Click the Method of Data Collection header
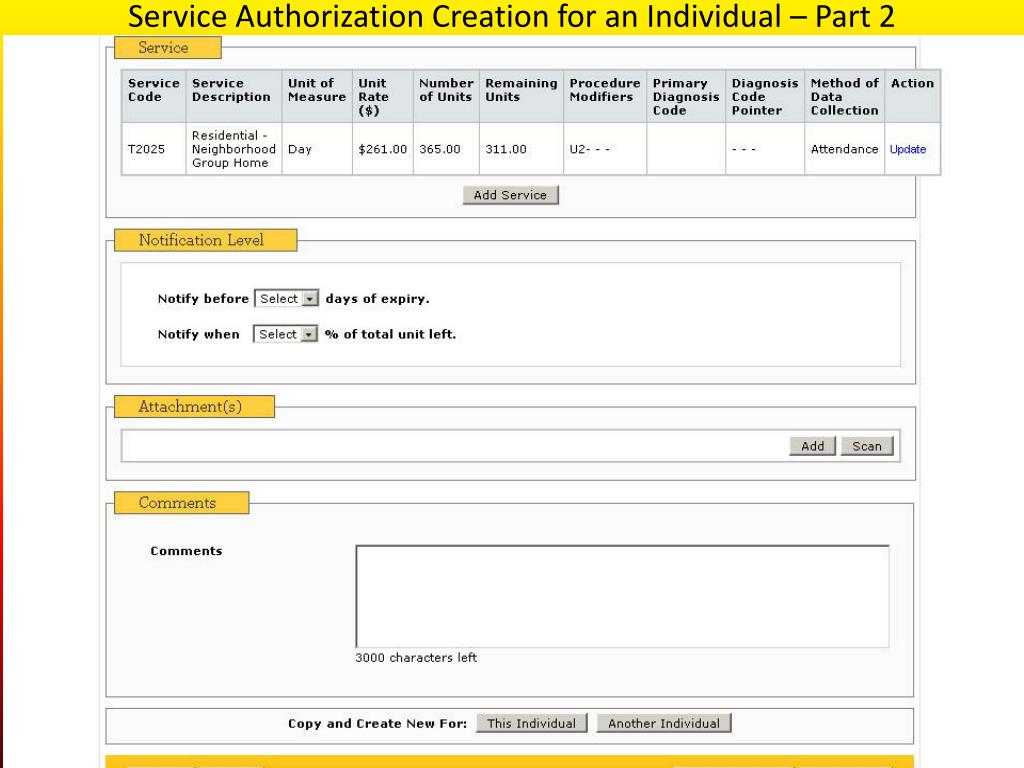The image size is (1024, 768). [844, 97]
